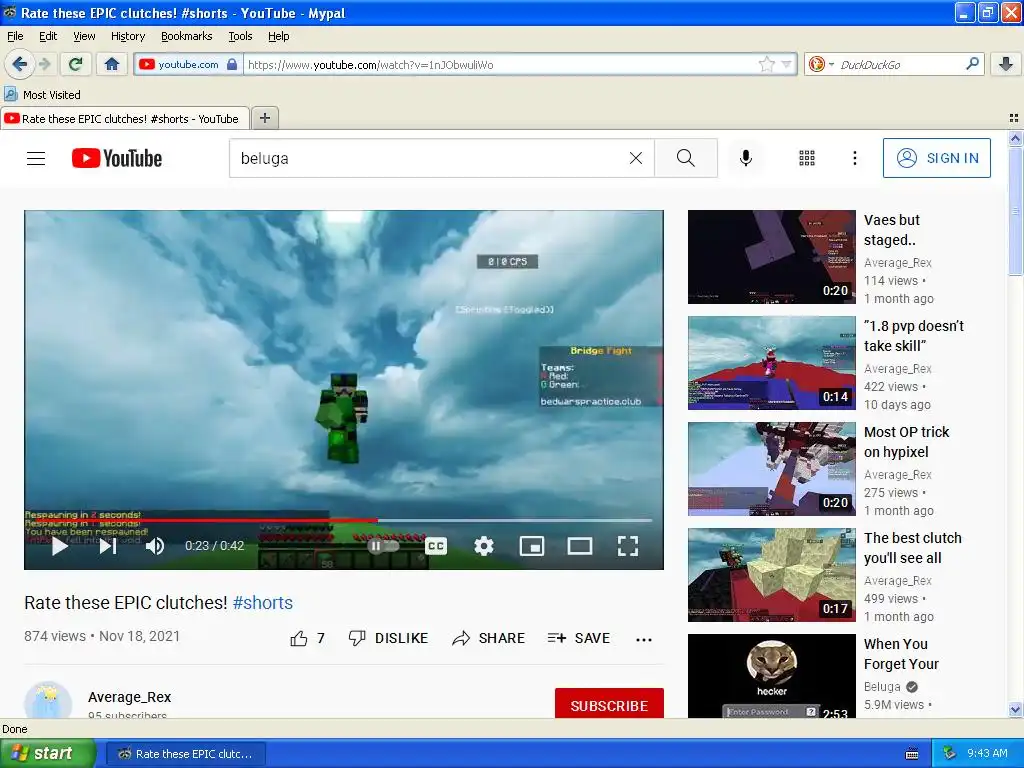Screen dimensions: 1024x768
Task: Open the Vaes but staged video thumbnail
Action: (771, 257)
